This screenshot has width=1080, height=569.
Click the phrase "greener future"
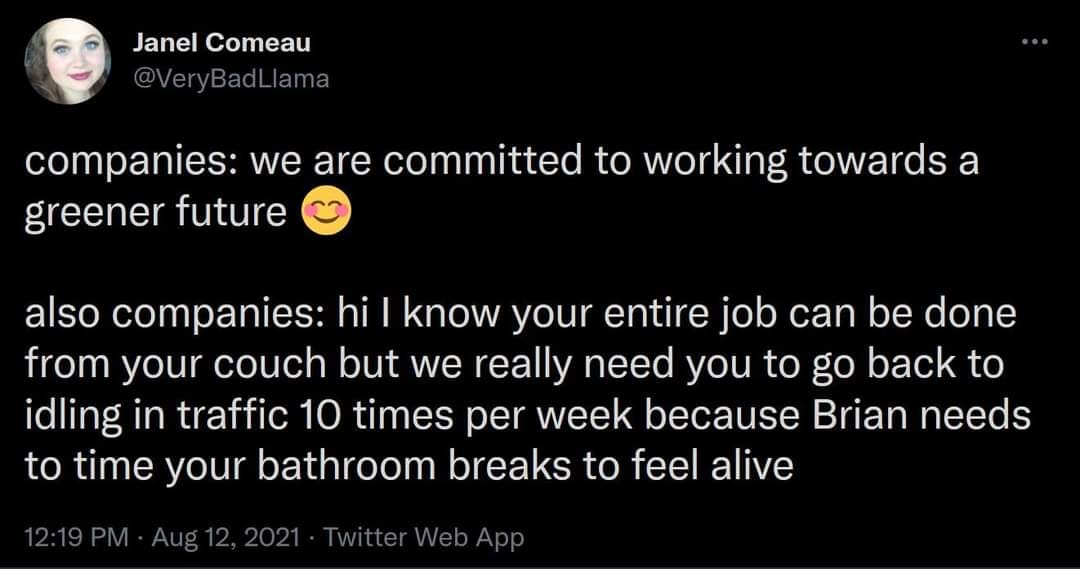[x=157, y=214]
